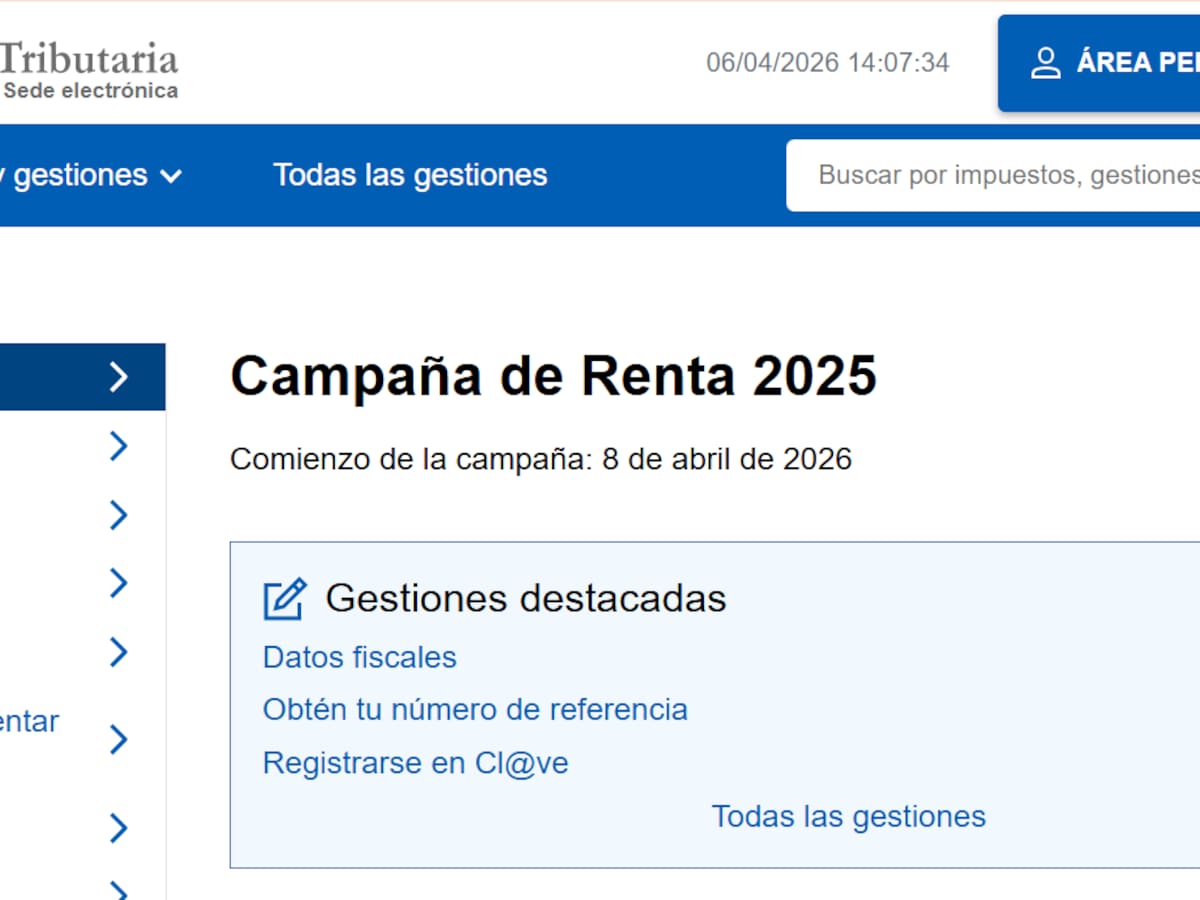
Task: Expand the third sidebar menu entry
Action: [x=118, y=514]
